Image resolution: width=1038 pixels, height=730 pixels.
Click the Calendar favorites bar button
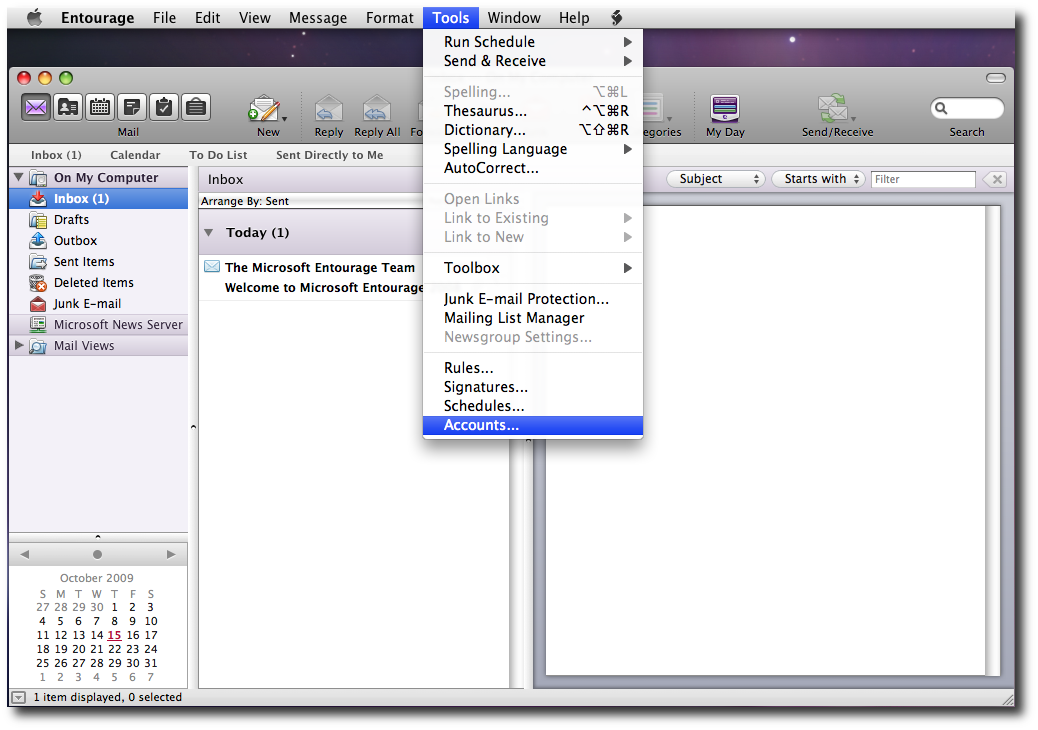[x=135, y=155]
